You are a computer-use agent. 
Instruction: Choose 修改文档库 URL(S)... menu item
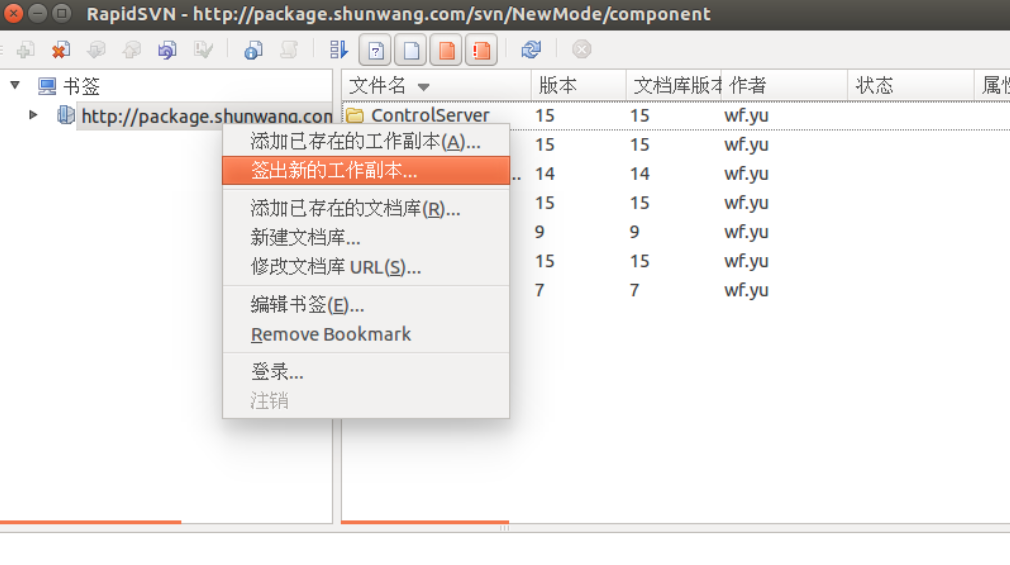(366, 266)
